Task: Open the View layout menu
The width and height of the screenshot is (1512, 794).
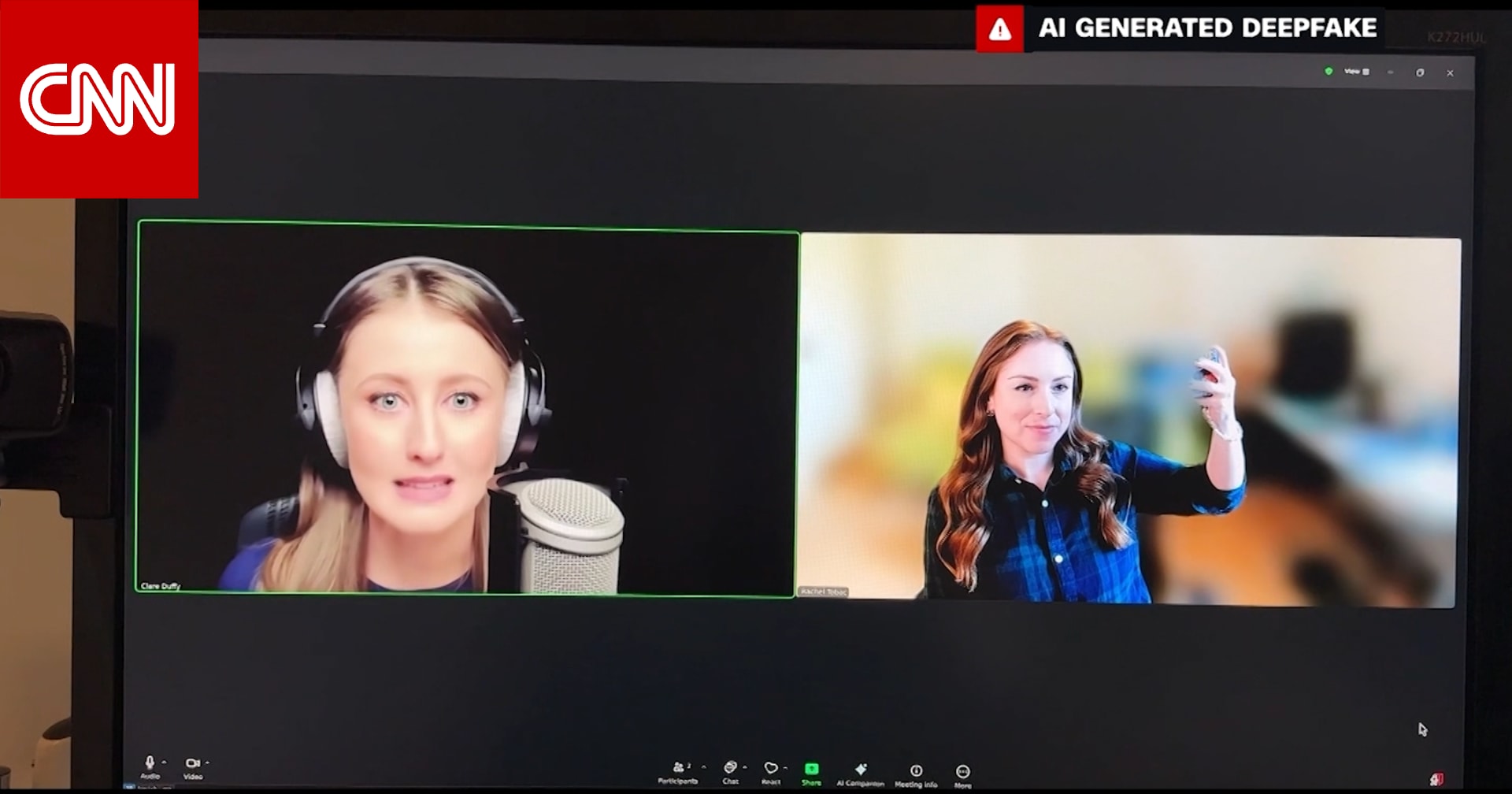Action: click(x=1356, y=72)
